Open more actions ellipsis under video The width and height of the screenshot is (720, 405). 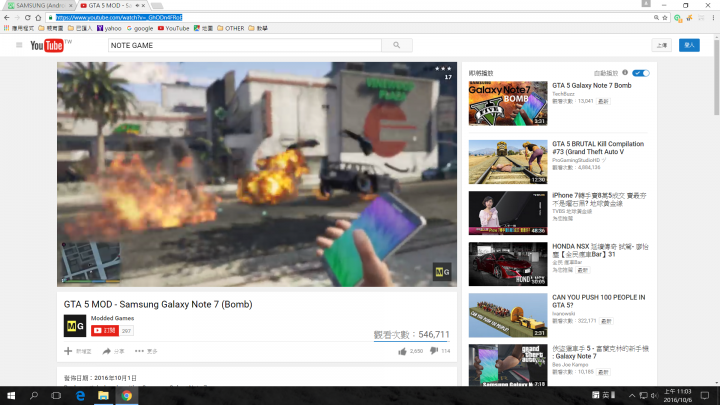139,351
